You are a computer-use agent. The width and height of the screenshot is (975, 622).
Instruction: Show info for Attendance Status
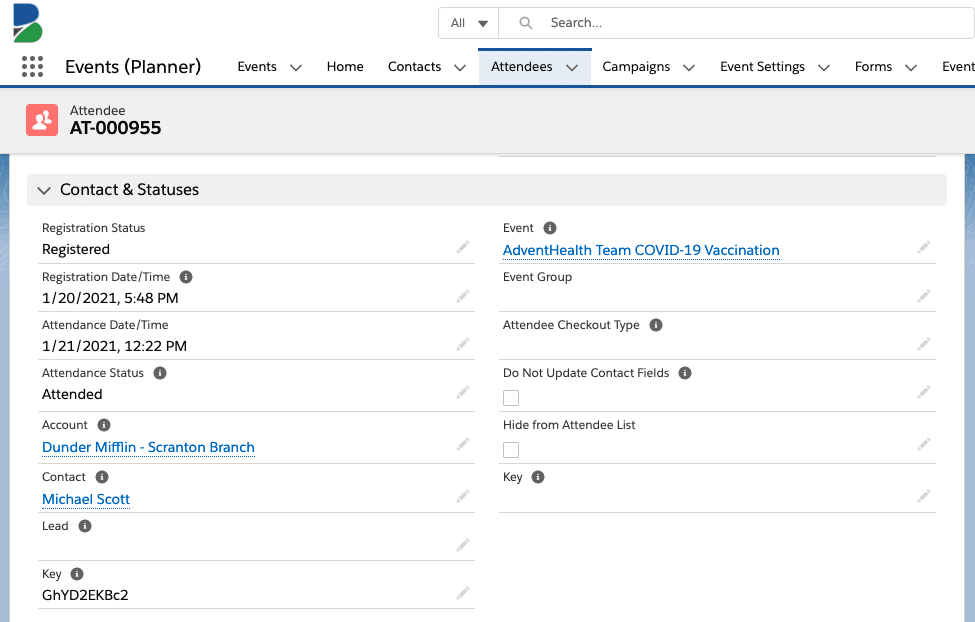(x=160, y=373)
